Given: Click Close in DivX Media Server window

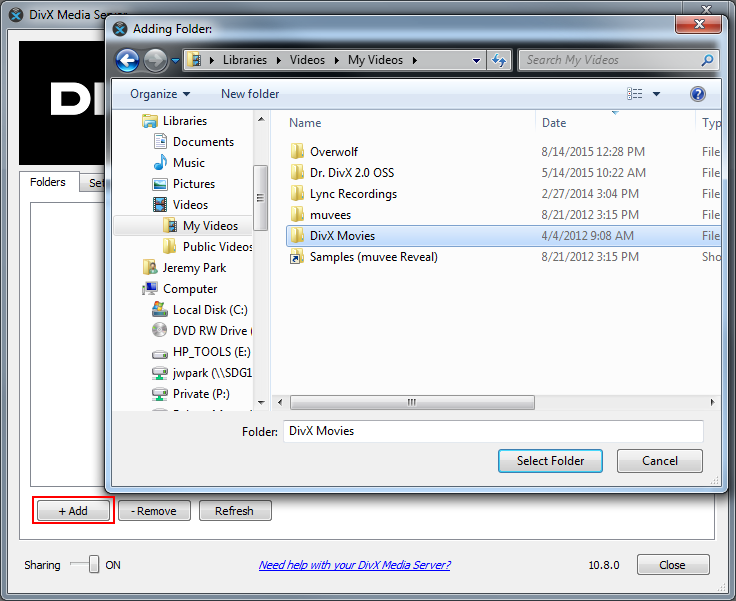Looking at the screenshot, I should click(x=673, y=565).
